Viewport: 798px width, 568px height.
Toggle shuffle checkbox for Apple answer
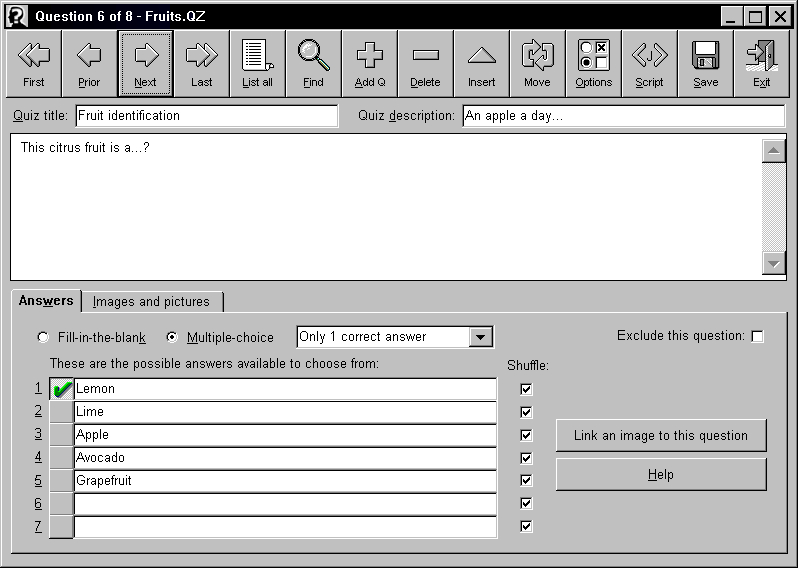pyautogui.click(x=526, y=435)
